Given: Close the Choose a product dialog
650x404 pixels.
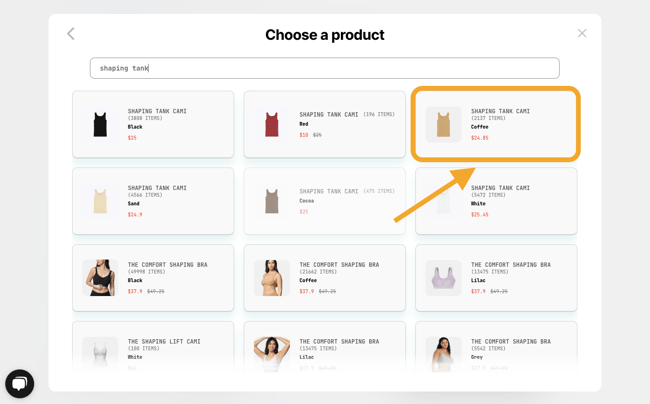Looking at the screenshot, I should click(x=582, y=33).
